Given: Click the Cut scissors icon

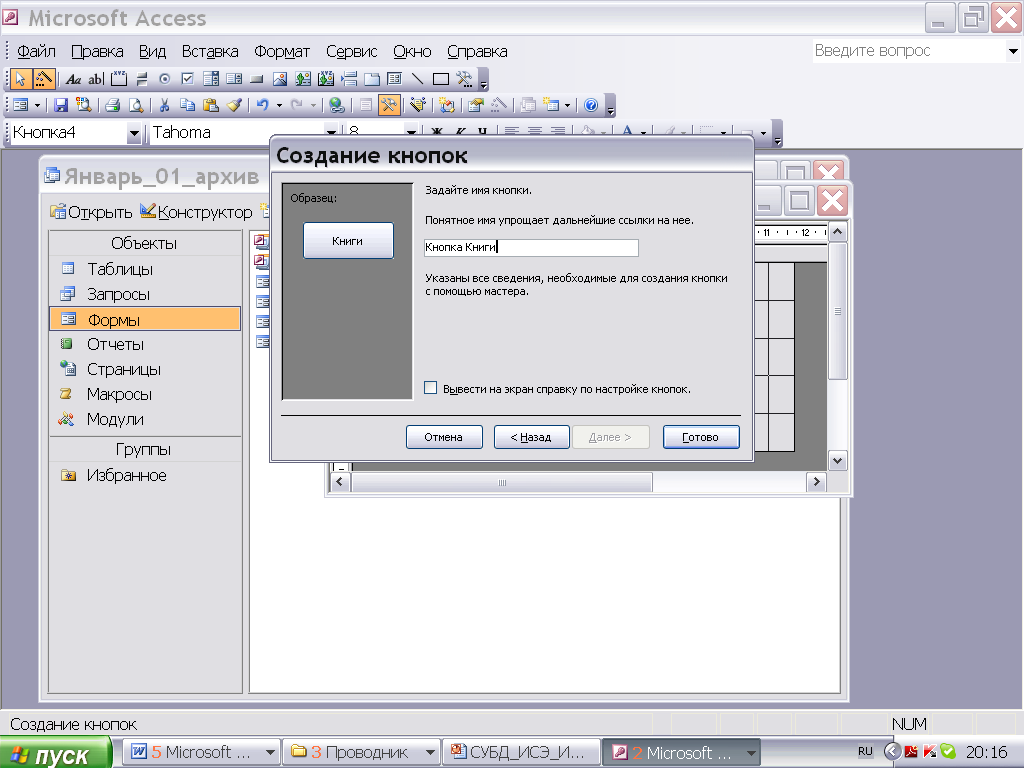Looking at the screenshot, I should point(164,105).
